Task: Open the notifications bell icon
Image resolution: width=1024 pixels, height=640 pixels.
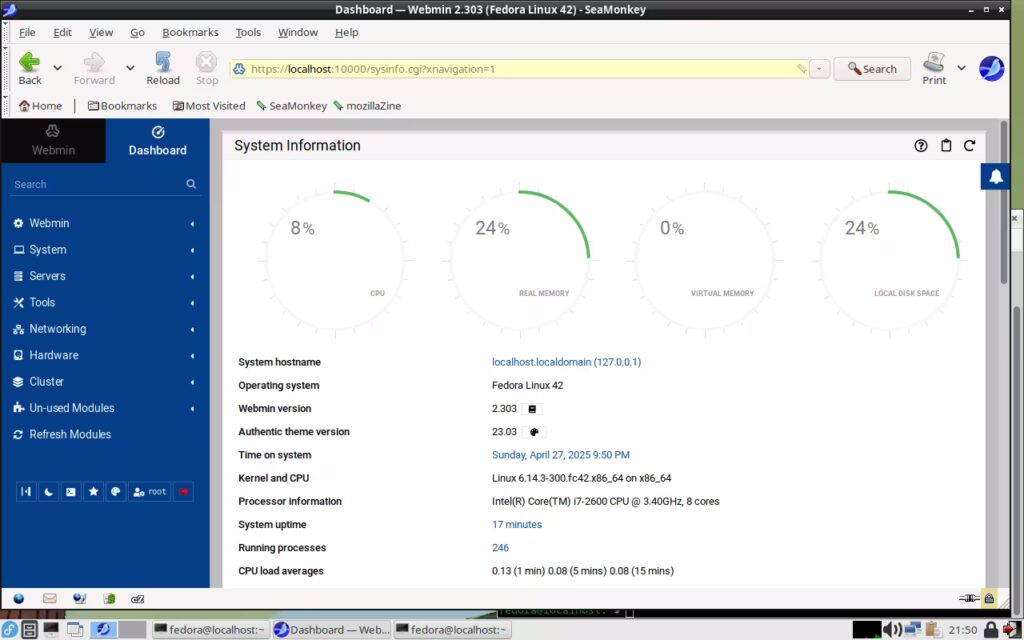Action: pos(995,175)
